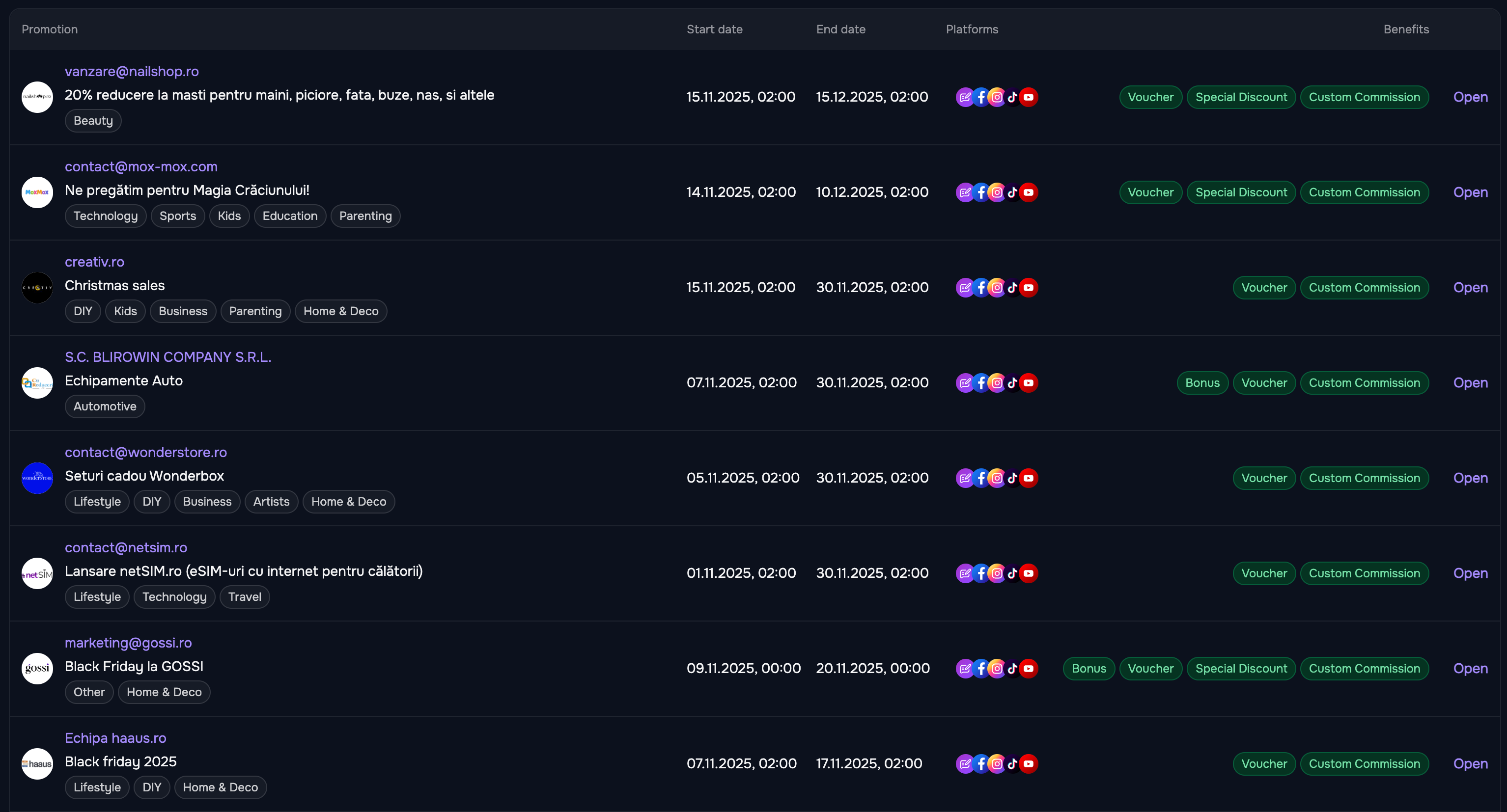Click vanzare@nailshop.ro advertiser link
Screen dimensions: 1507x812
coord(132,71)
